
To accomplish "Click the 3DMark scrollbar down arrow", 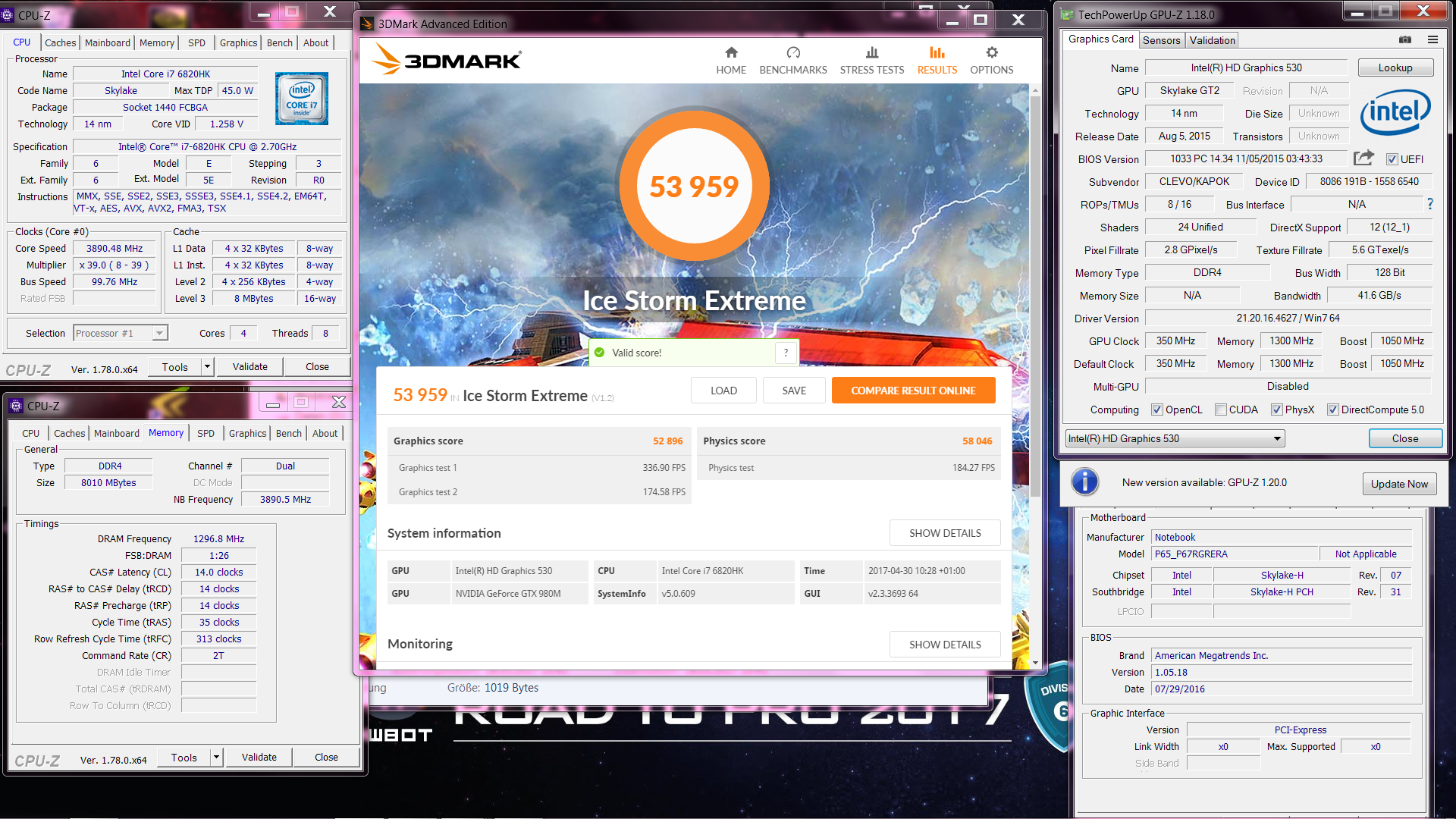I will tap(1035, 664).
